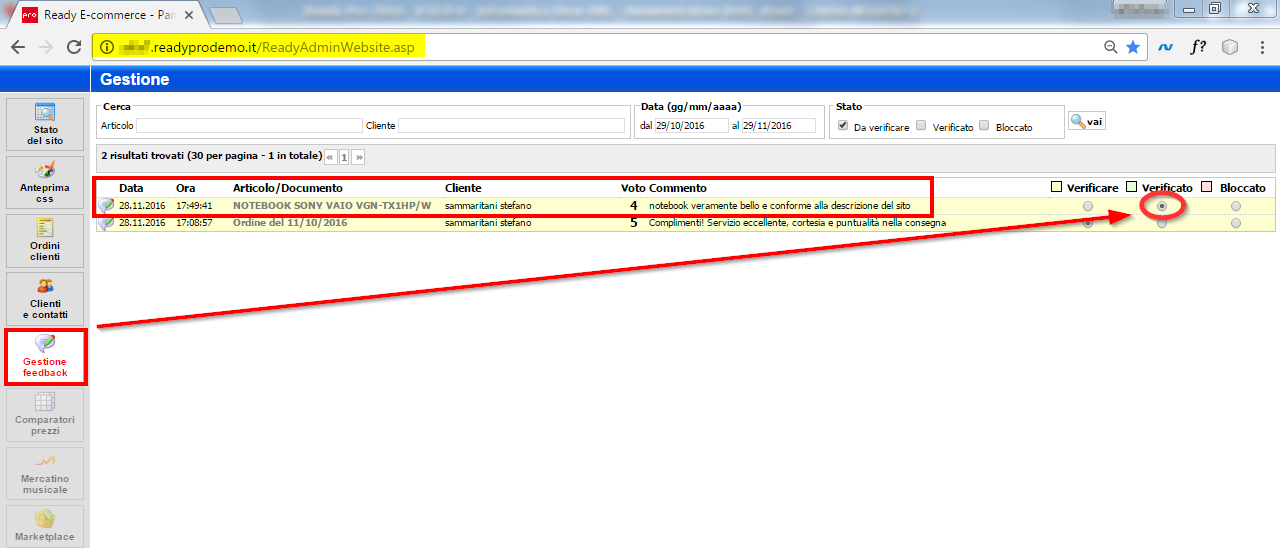The width and height of the screenshot is (1280, 548).
Task: Mark the Ordine feedback as Verificato
Action: (x=1161, y=224)
